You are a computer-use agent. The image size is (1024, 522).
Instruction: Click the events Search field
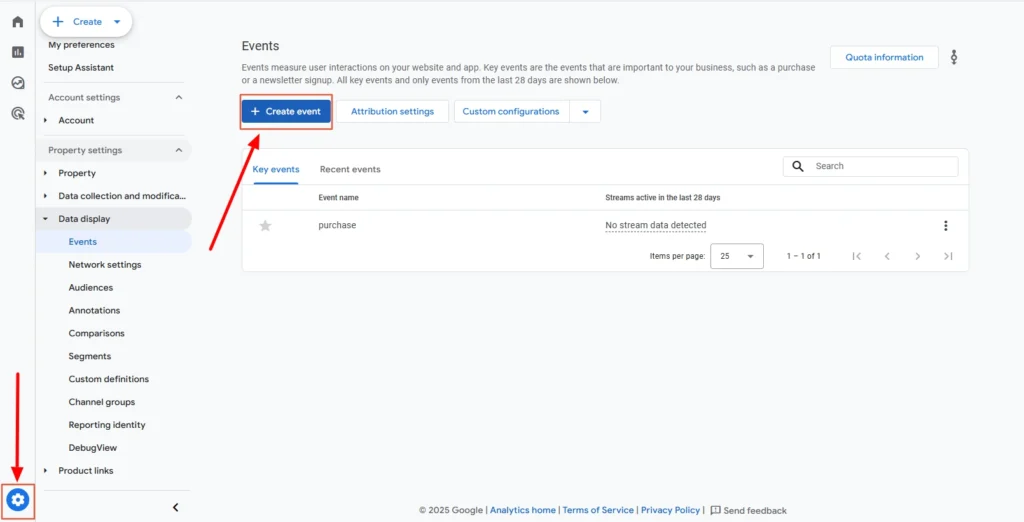click(882, 166)
